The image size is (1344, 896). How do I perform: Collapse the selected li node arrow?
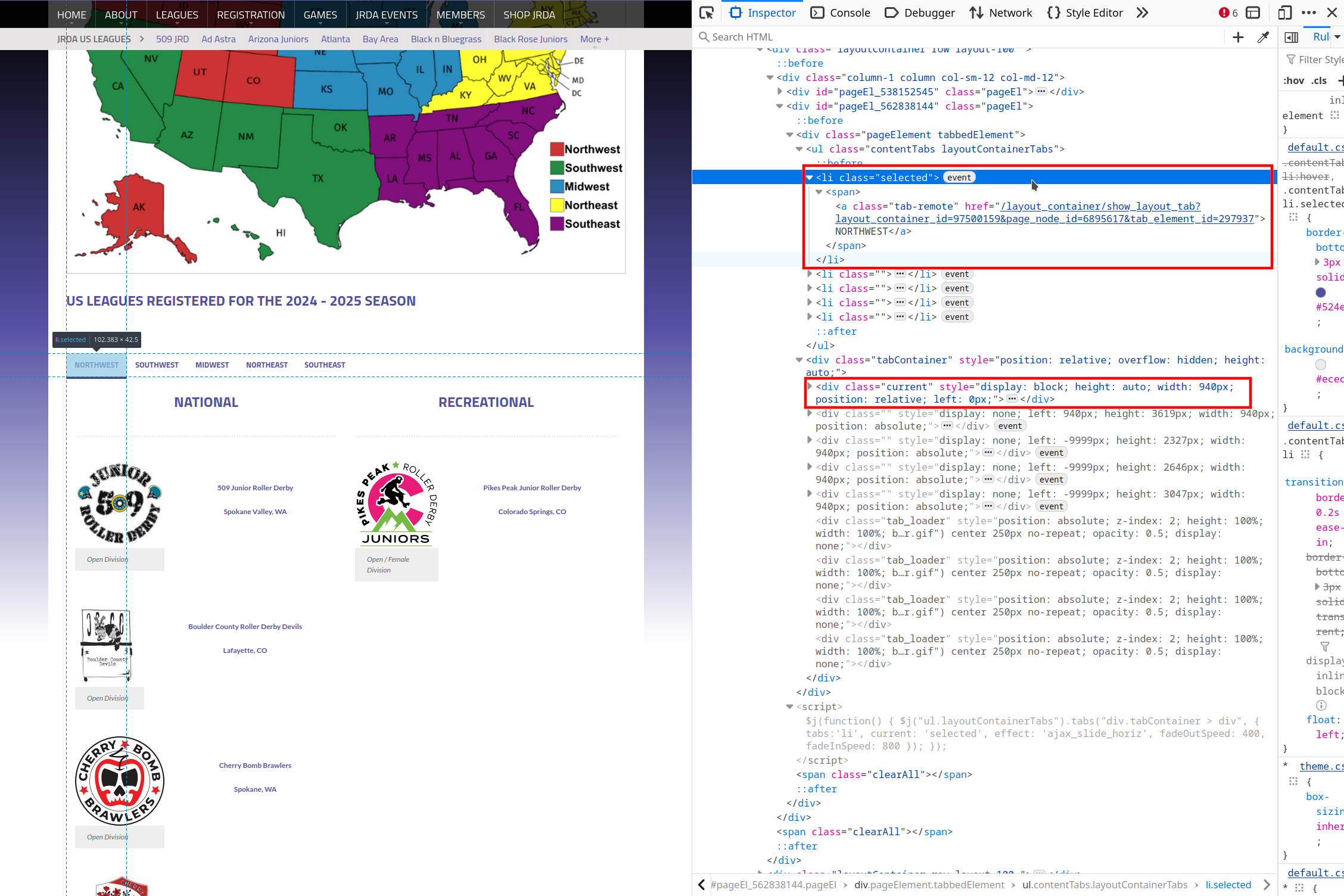click(x=810, y=178)
